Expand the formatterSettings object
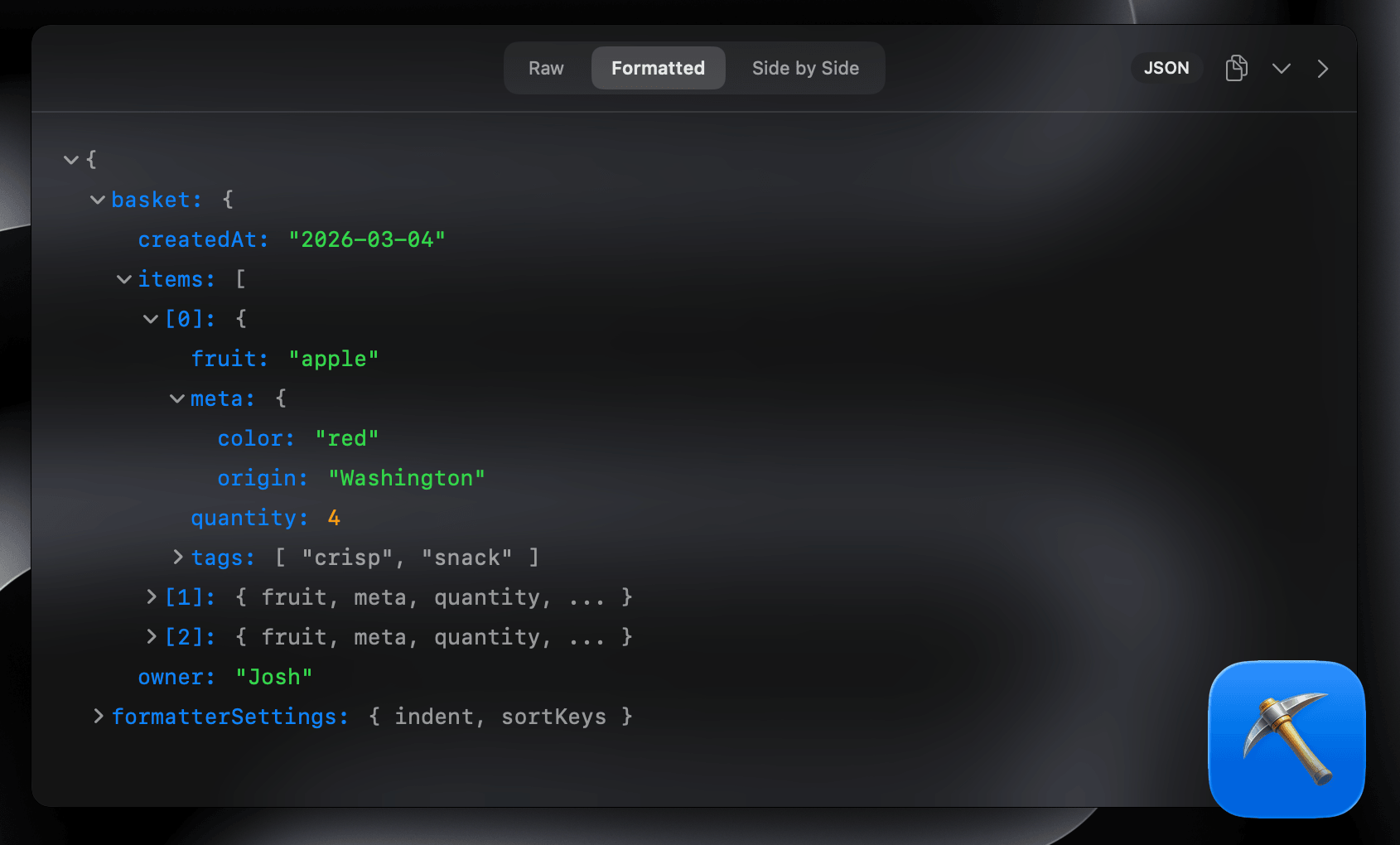This screenshot has height=845, width=1400. tap(98, 716)
